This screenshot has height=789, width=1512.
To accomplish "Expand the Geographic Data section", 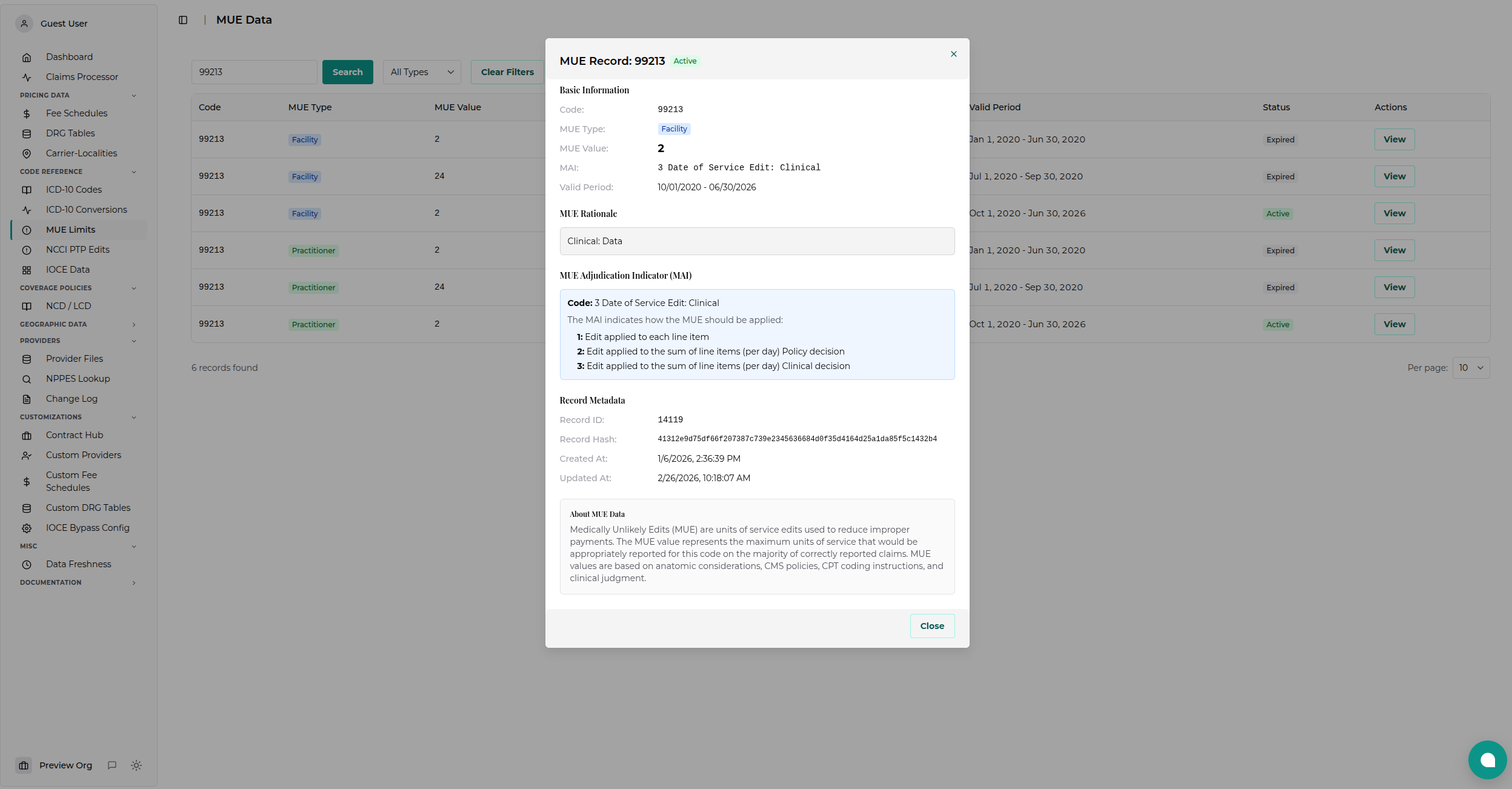I will tap(78, 324).
